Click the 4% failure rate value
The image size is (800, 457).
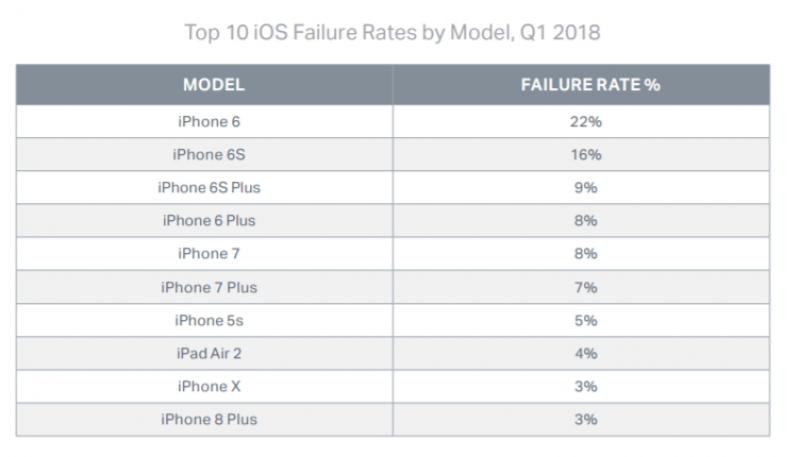[x=587, y=354]
